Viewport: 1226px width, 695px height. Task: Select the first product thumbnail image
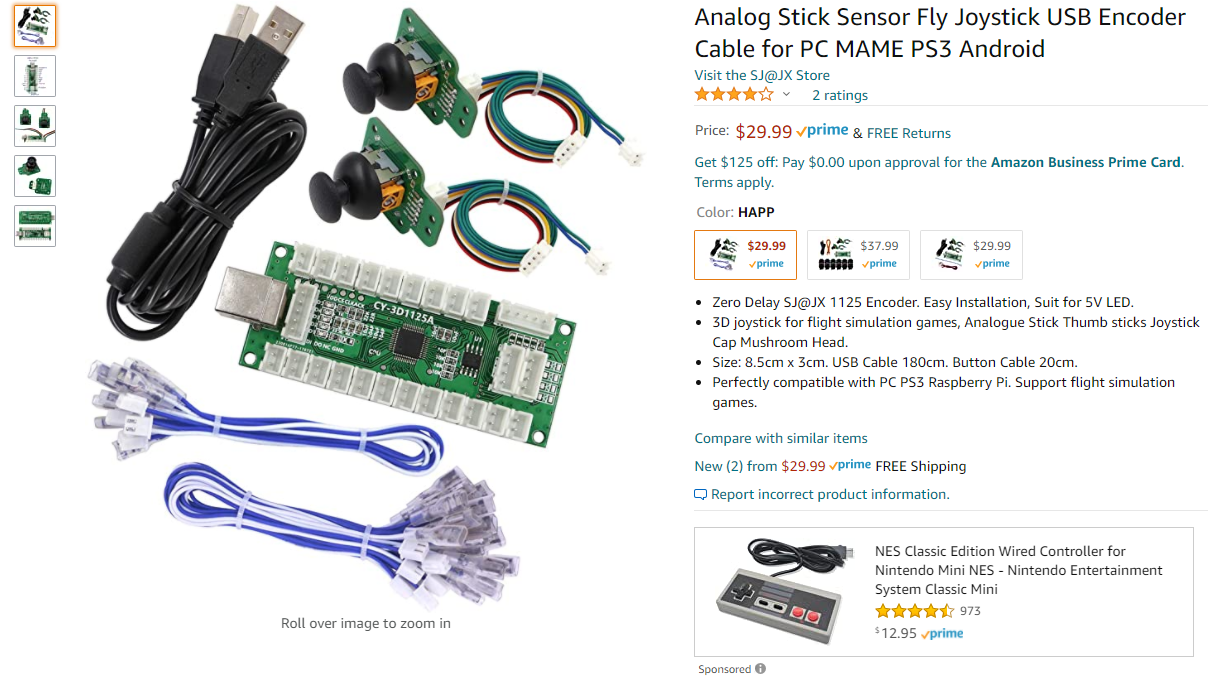click(35, 26)
